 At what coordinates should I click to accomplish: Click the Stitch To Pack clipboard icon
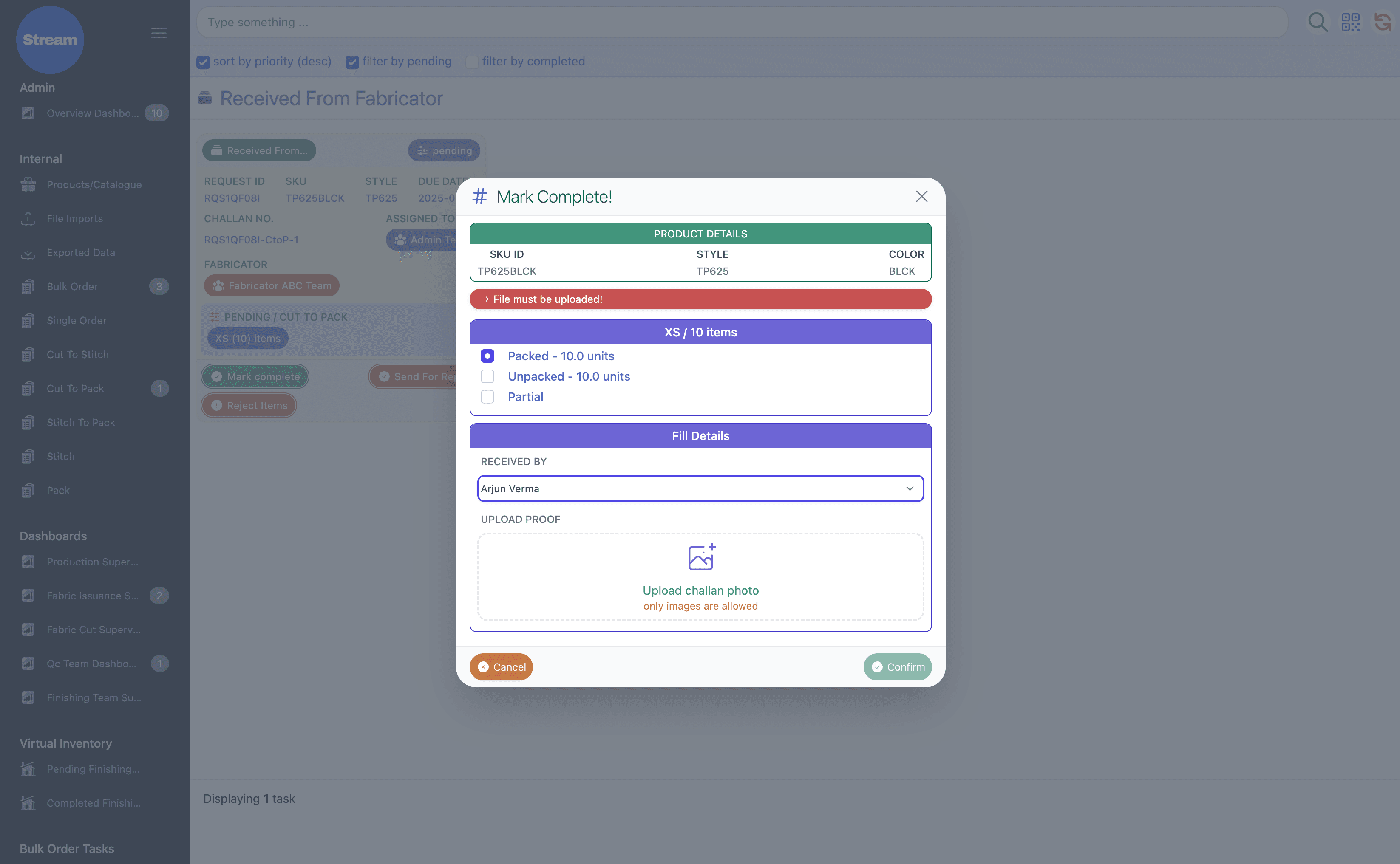[28, 422]
